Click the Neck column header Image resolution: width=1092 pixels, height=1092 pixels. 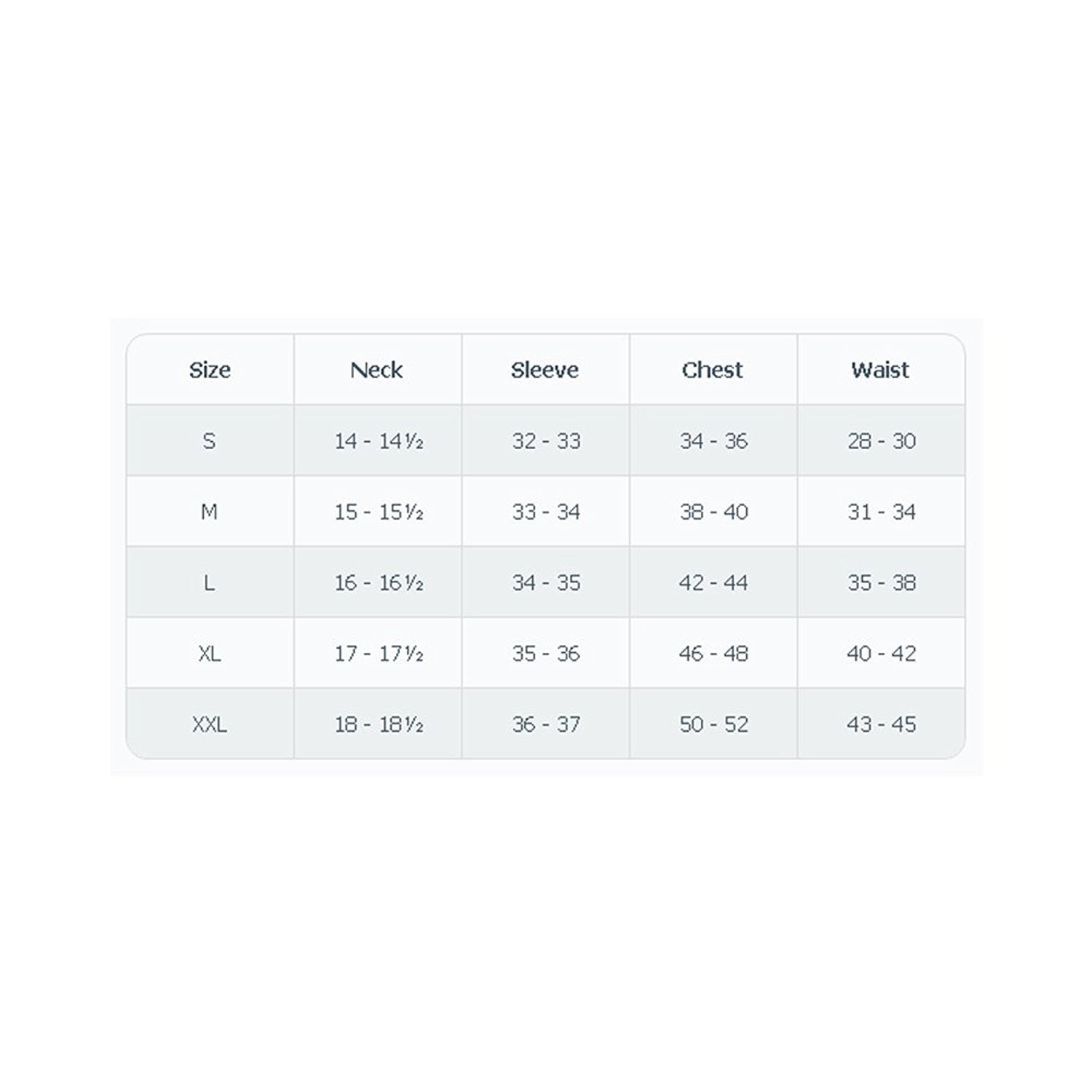[x=377, y=370]
